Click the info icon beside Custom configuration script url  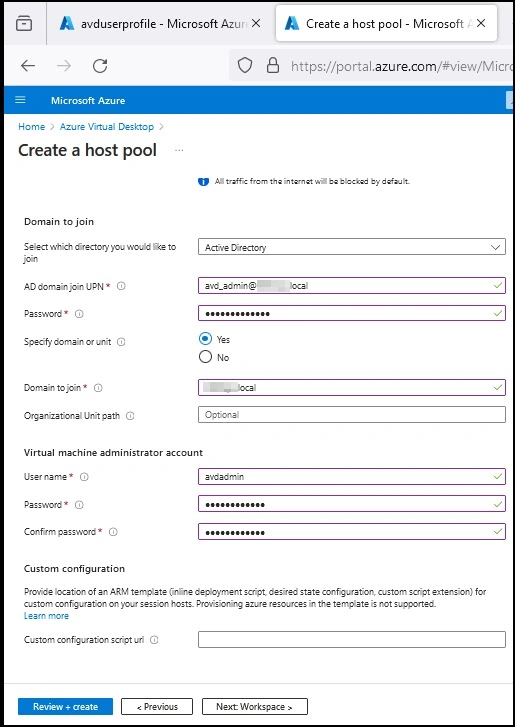(154, 640)
